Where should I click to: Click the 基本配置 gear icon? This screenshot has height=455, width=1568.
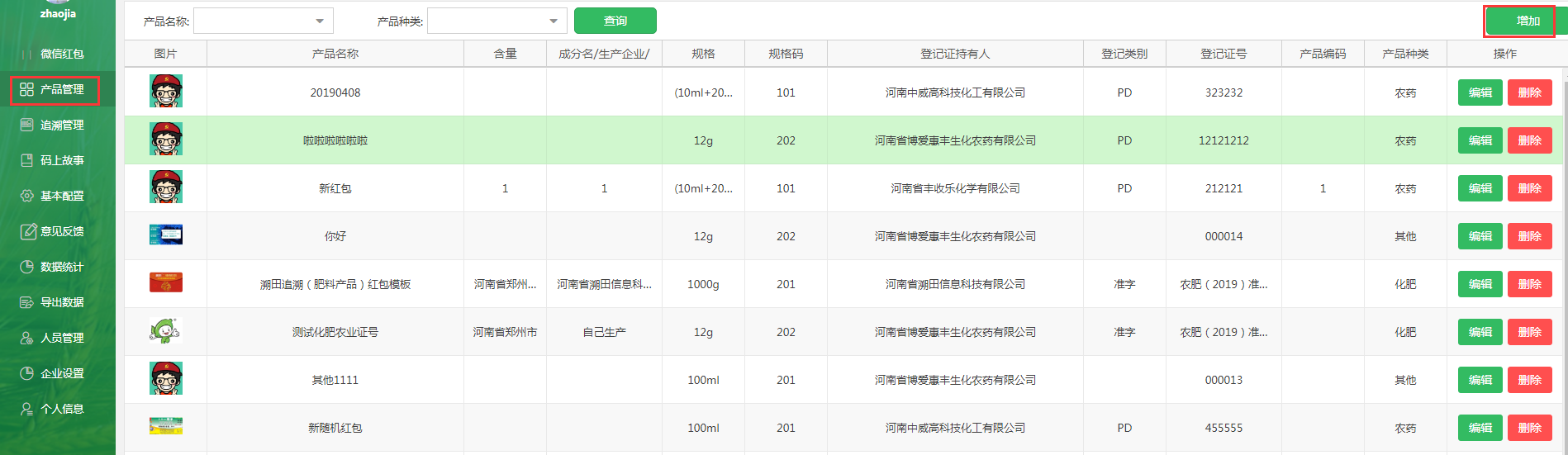click(x=26, y=196)
